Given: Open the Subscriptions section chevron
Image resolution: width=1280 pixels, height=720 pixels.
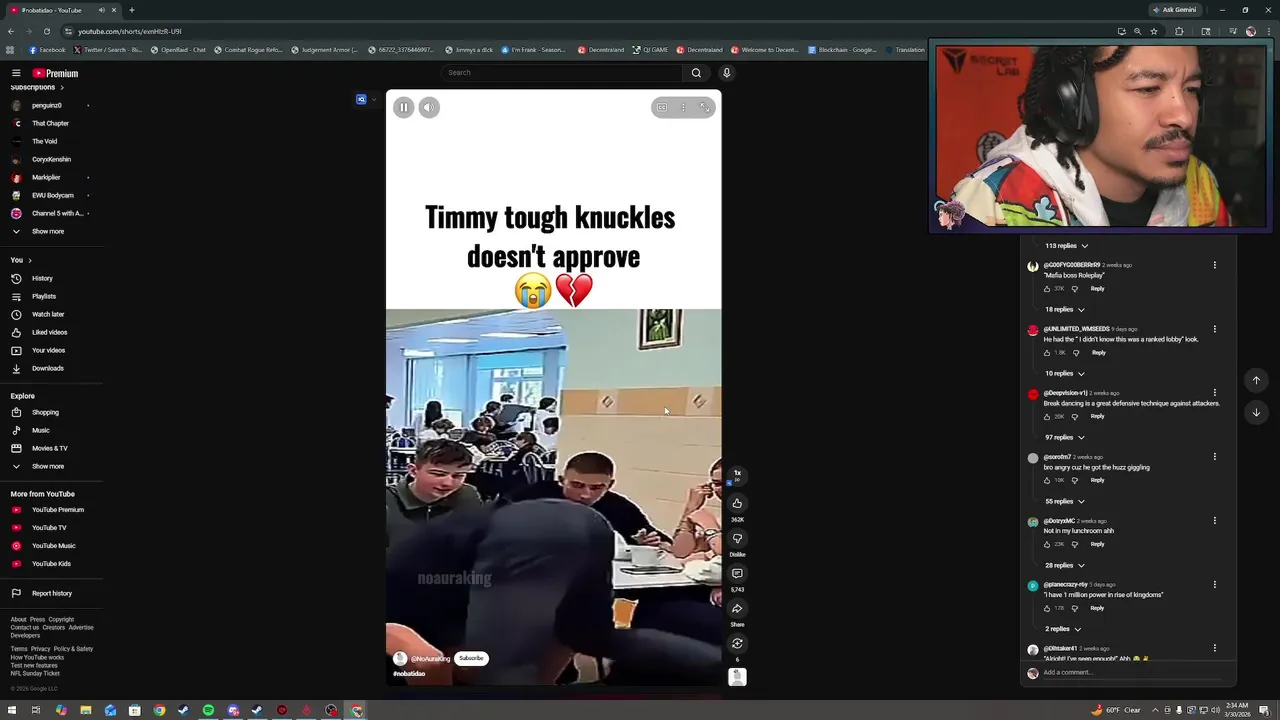Looking at the screenshot, I should click(x=62, y=87).
